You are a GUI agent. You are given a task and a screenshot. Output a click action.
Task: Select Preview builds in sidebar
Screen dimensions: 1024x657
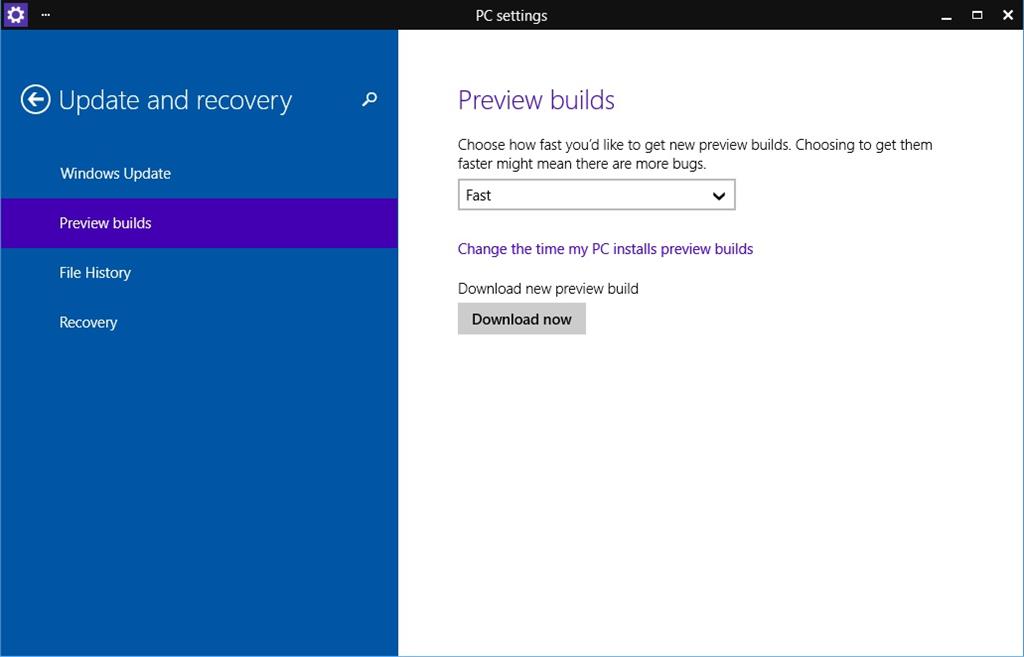[x=199, y=223]
